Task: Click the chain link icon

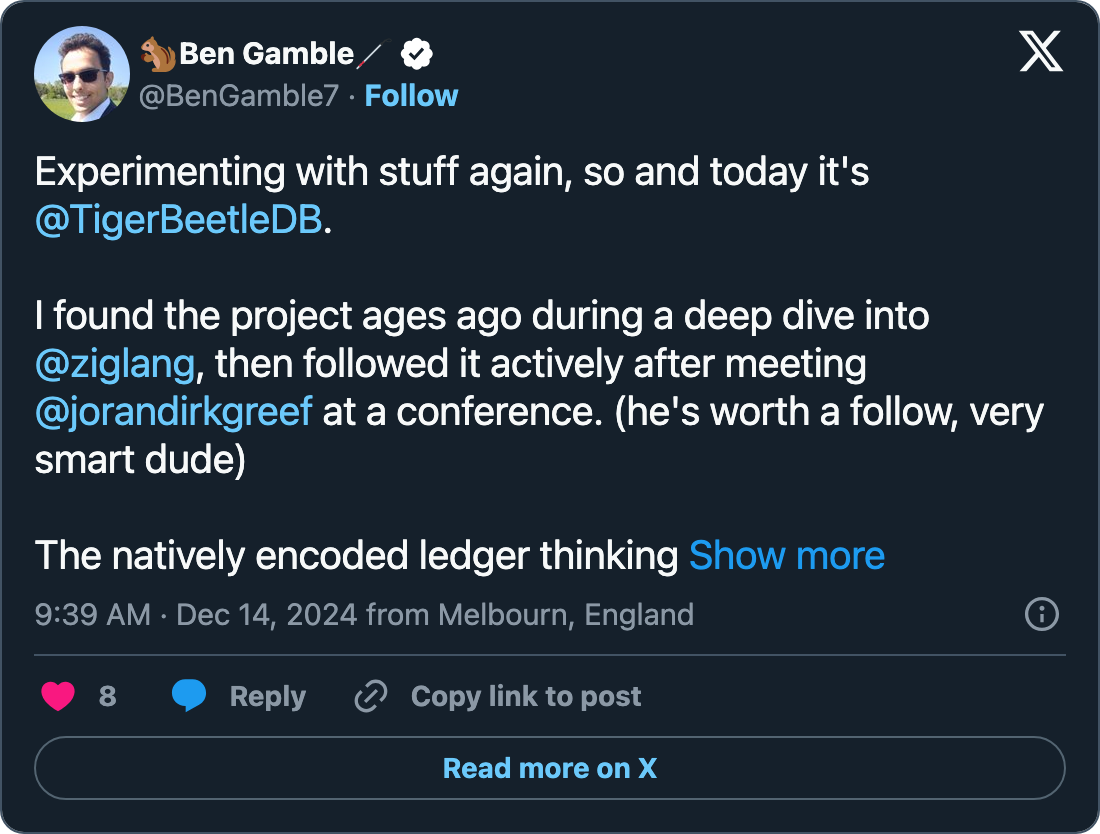Action: click(371, 696)
